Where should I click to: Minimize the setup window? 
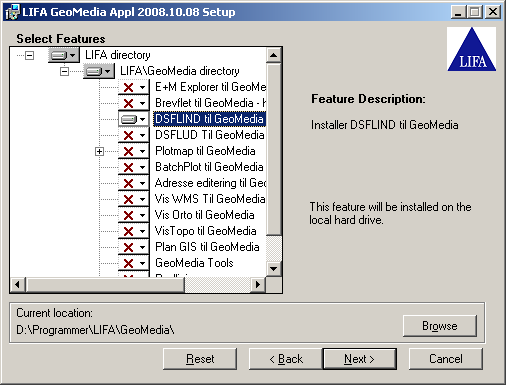pyautogui.click(x=458, y=12)
